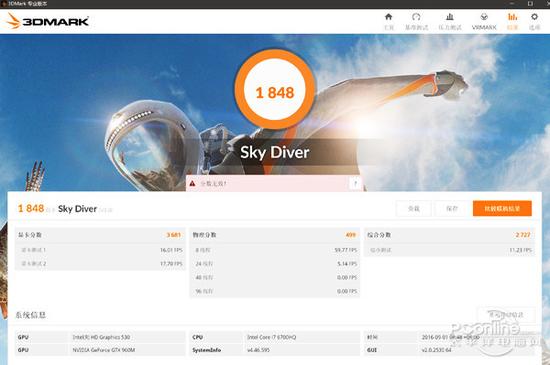550x365 pixels.
Task: Click the 59.77 FPS physics value
Action: (x=346, y=250)
